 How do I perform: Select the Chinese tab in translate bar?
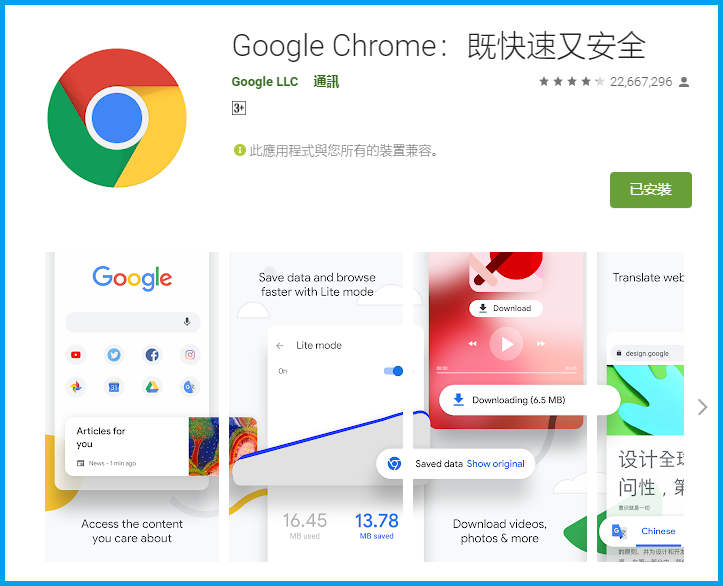(x=658, y=531)
